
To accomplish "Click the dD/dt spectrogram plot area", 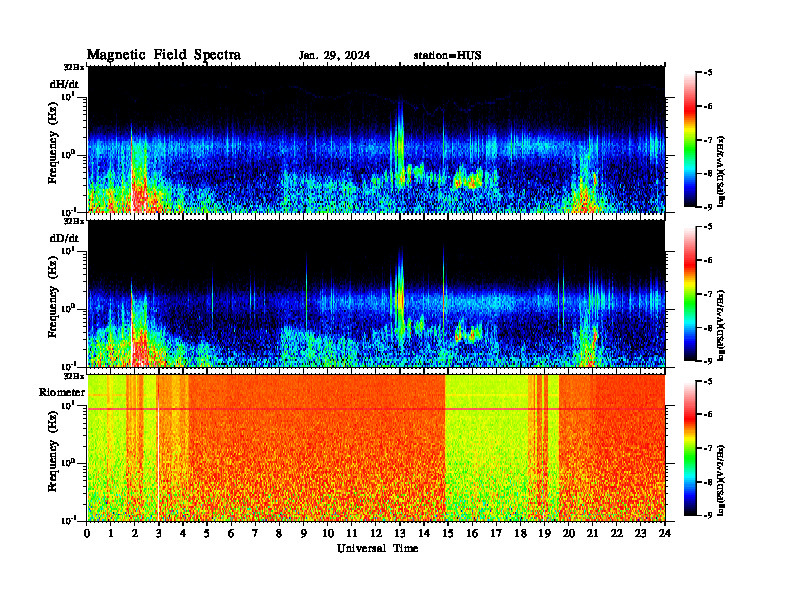I will [x=376, y=293].
